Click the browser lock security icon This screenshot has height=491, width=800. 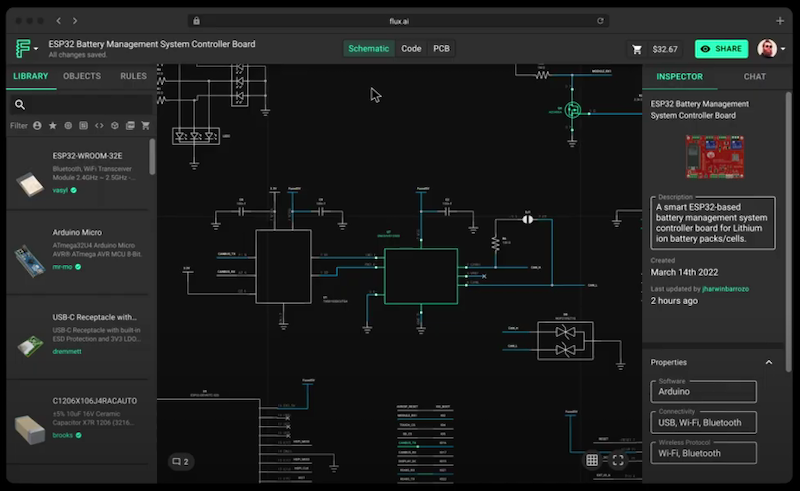tap(196, 21)
